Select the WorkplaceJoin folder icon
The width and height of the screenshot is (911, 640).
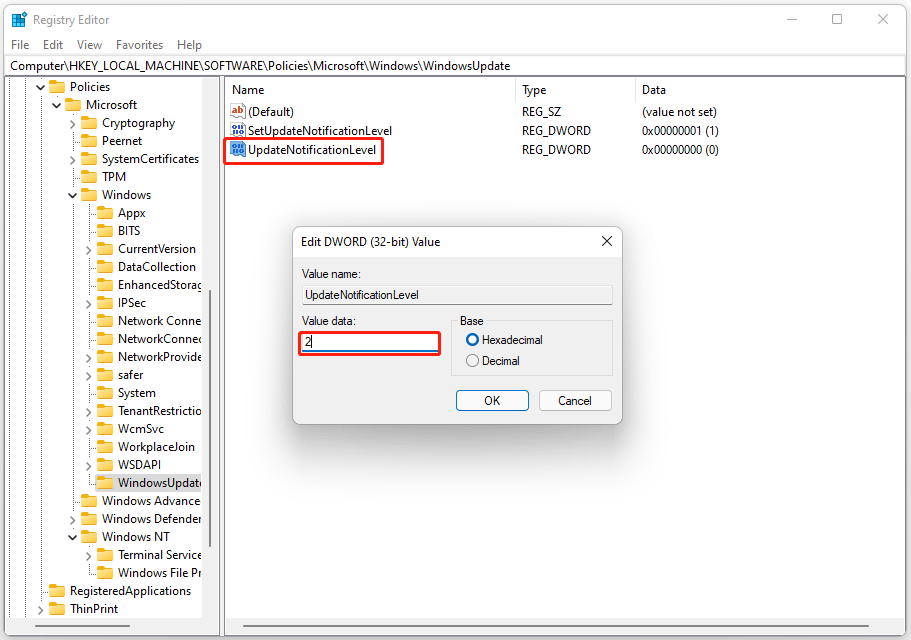coord(105,447)
